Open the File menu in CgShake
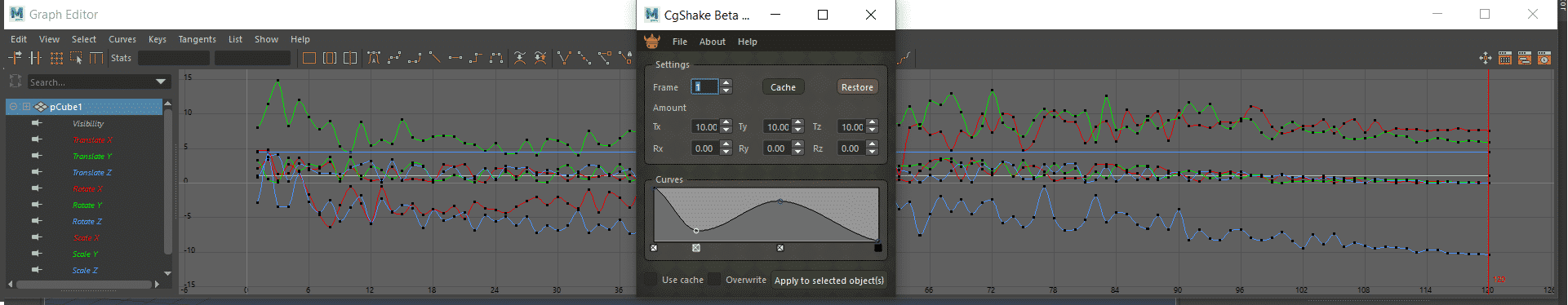 pos(680,42)
